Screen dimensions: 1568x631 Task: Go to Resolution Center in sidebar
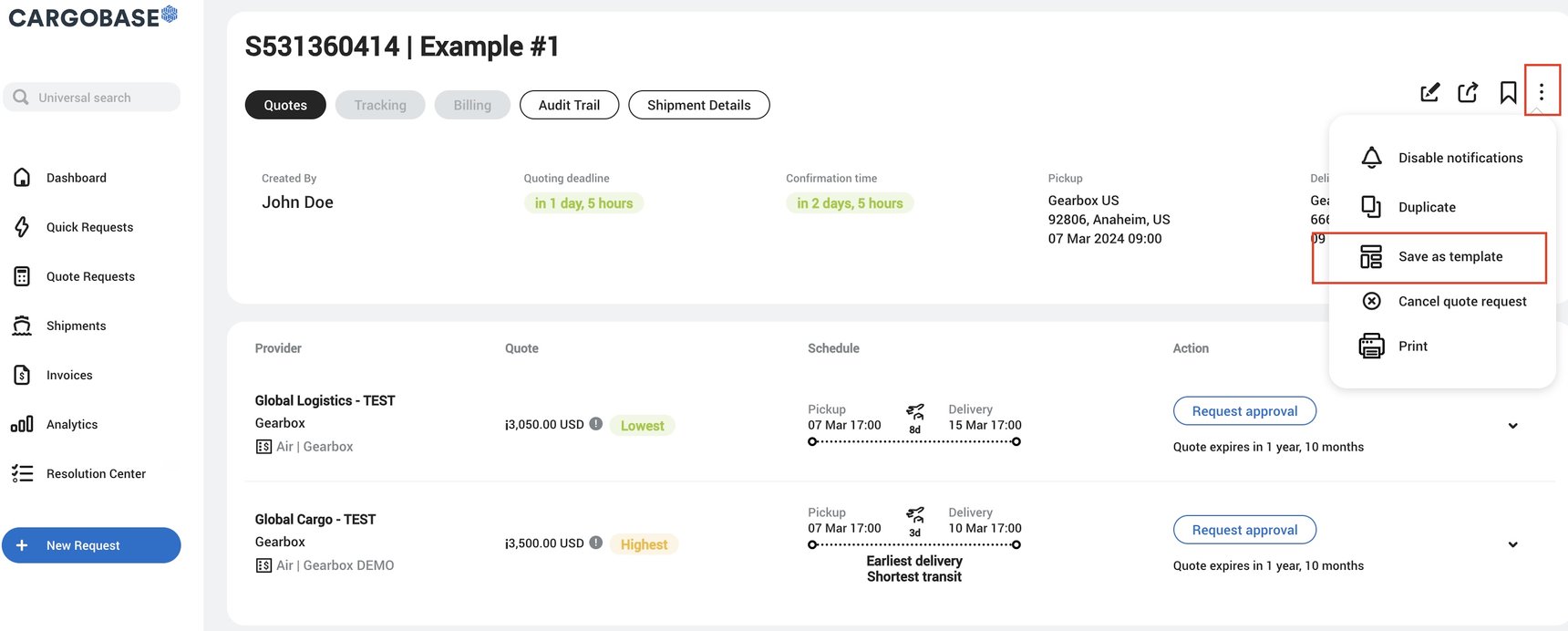(96, 473)
